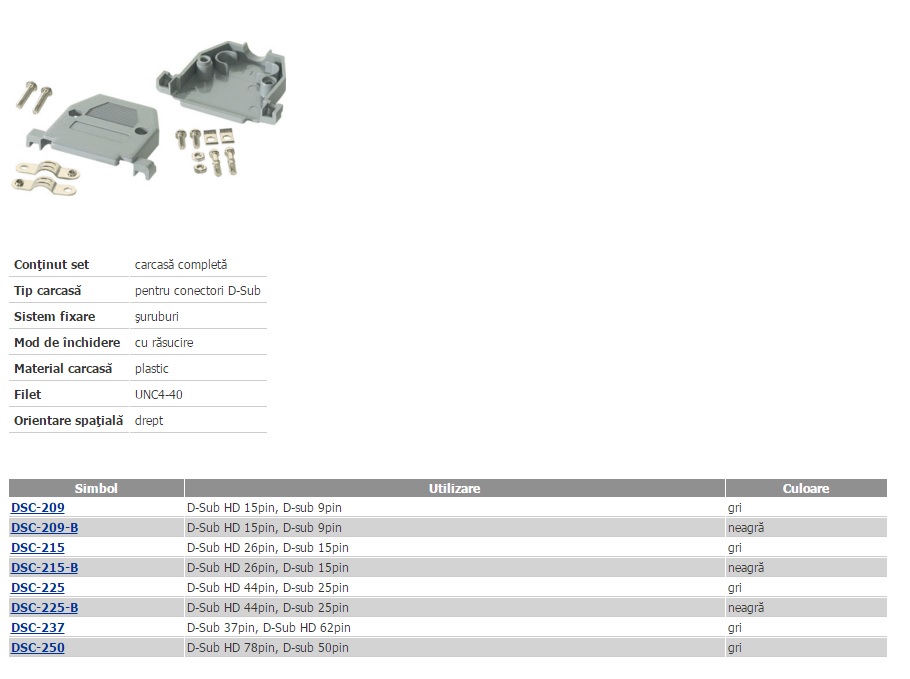Open the DSC-237 link
910x679 pixels.
(37, 628)
